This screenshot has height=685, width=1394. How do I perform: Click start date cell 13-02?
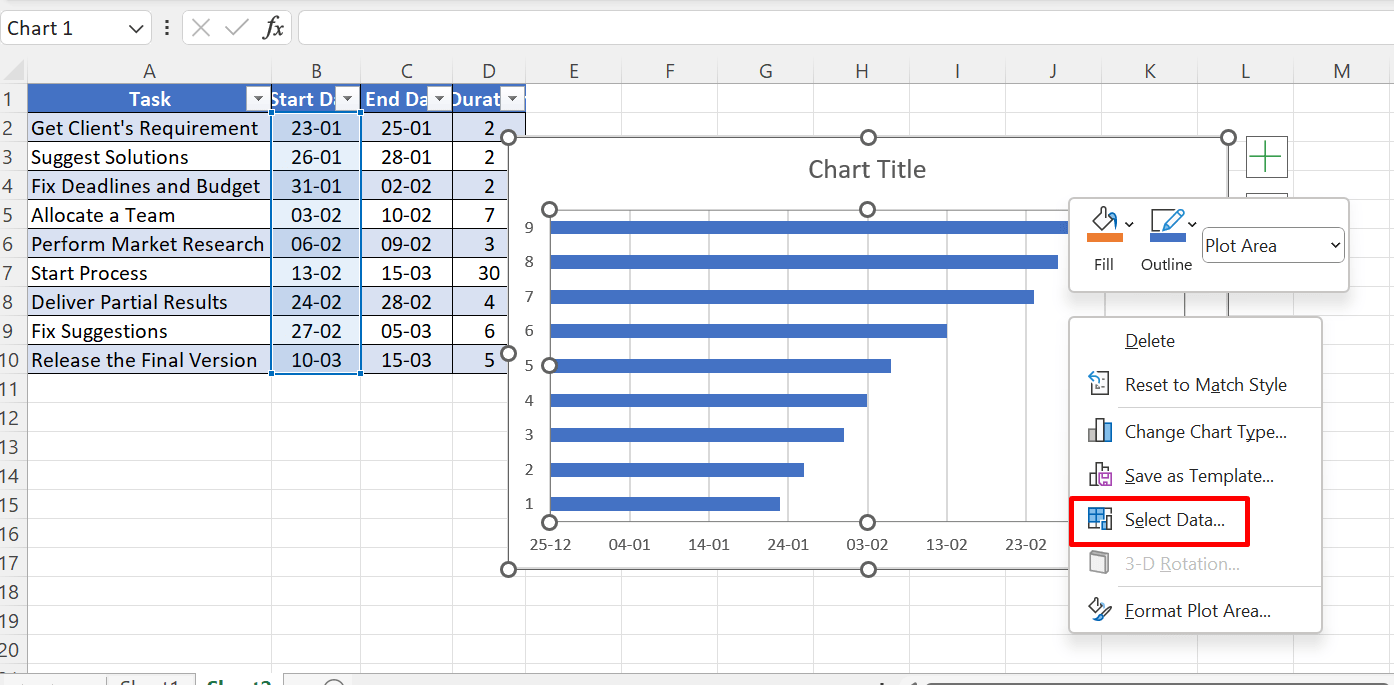(x=316, y=273)
